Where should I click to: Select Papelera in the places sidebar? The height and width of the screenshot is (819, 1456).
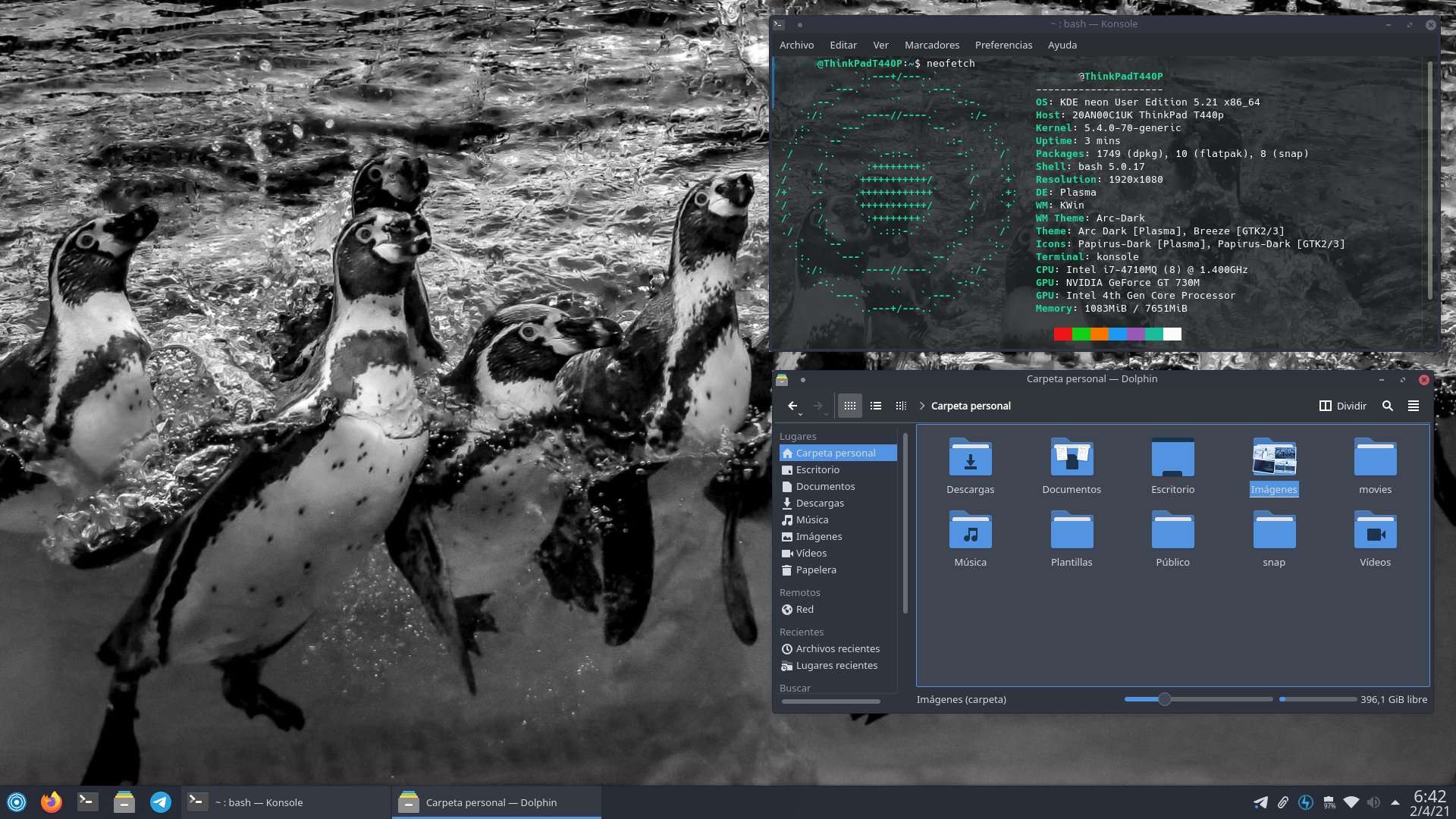815,570
